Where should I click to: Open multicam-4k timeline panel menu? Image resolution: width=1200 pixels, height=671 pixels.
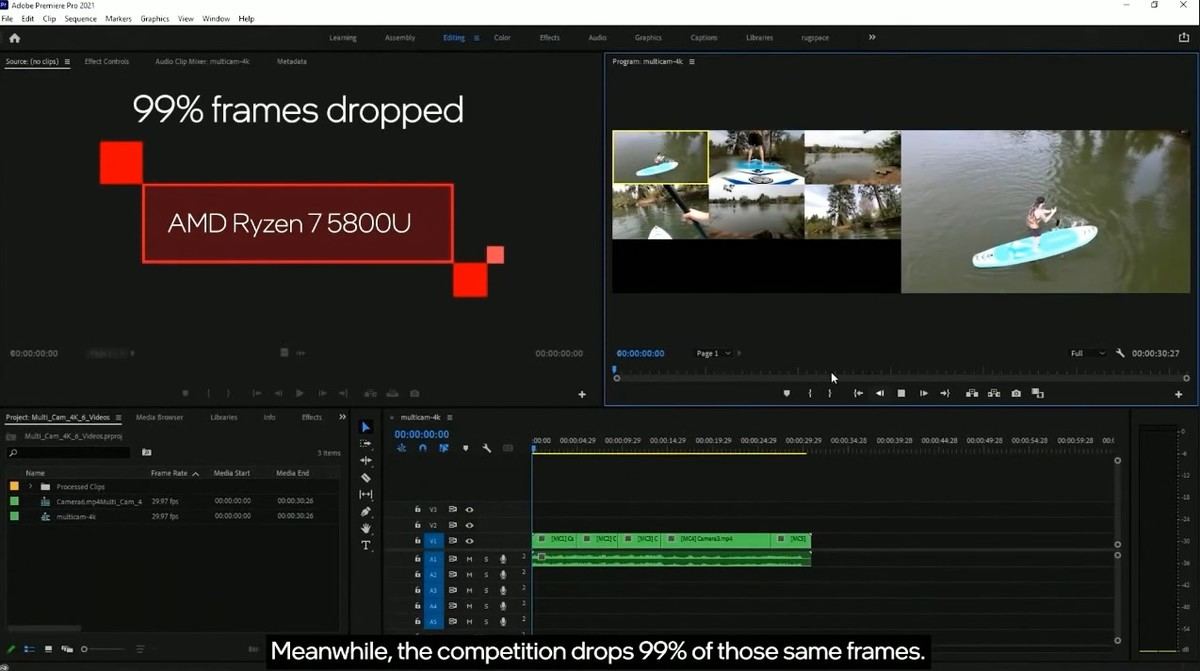tap(448, 417)
